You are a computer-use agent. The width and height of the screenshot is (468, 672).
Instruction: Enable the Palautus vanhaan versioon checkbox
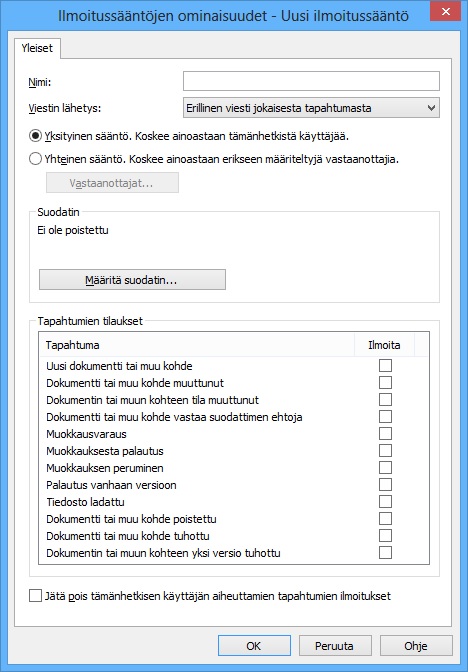pos(385,485)
